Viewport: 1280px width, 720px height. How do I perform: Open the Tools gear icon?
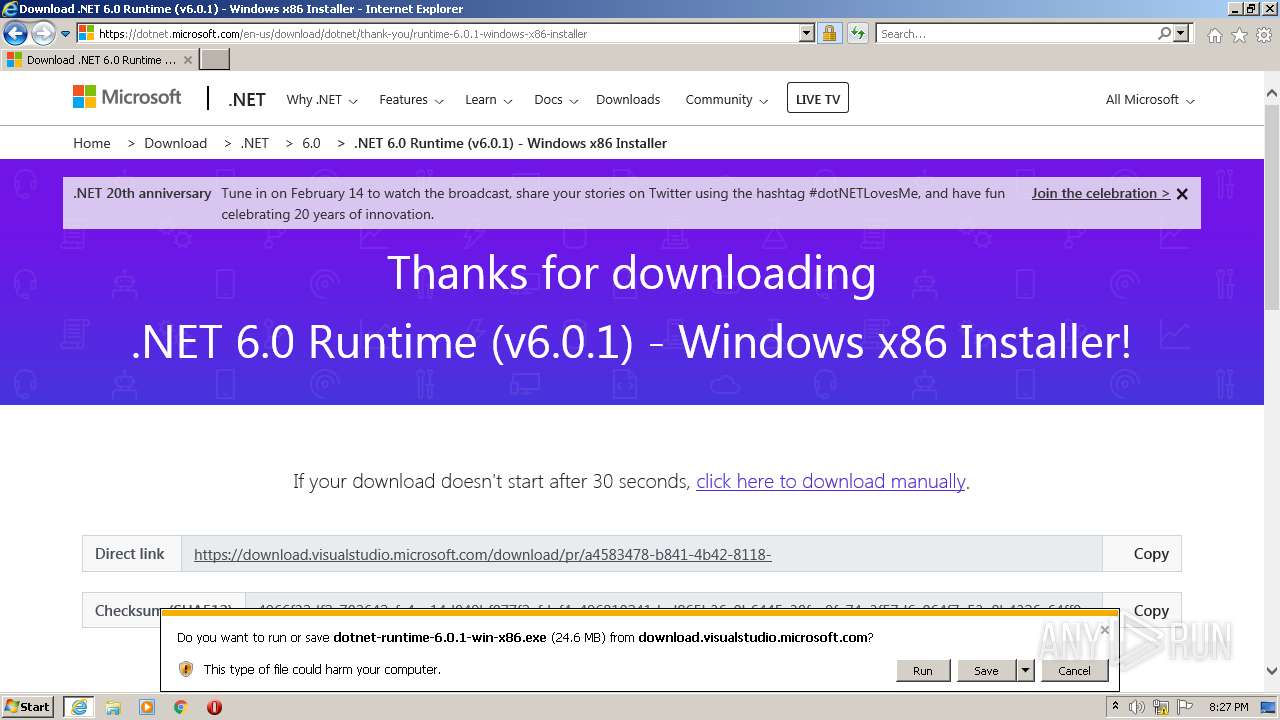click(x=1264, y=35)
